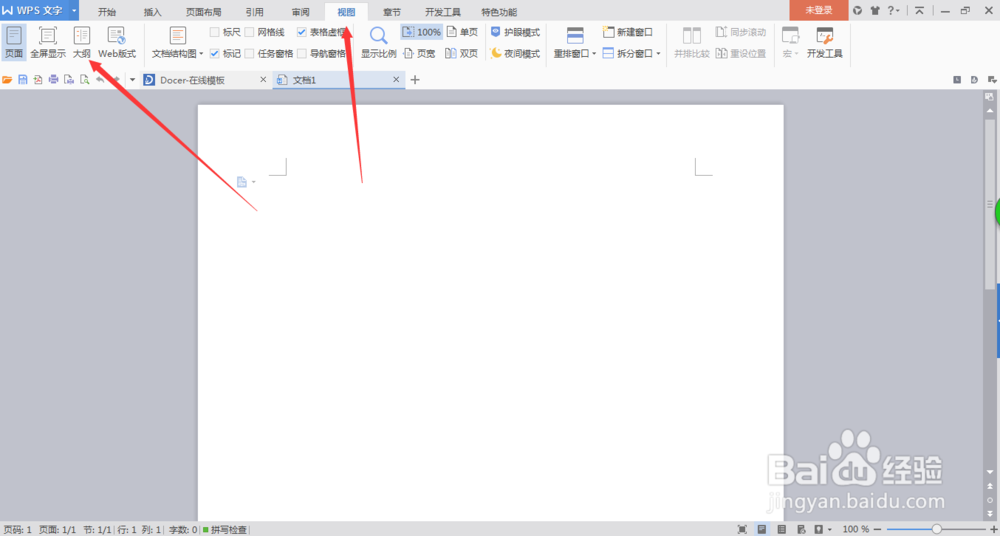Viewport: 1000px width, 536px height.
Task: Enable the 任务窗格 task pane checkbox
Action: [249, 54]
